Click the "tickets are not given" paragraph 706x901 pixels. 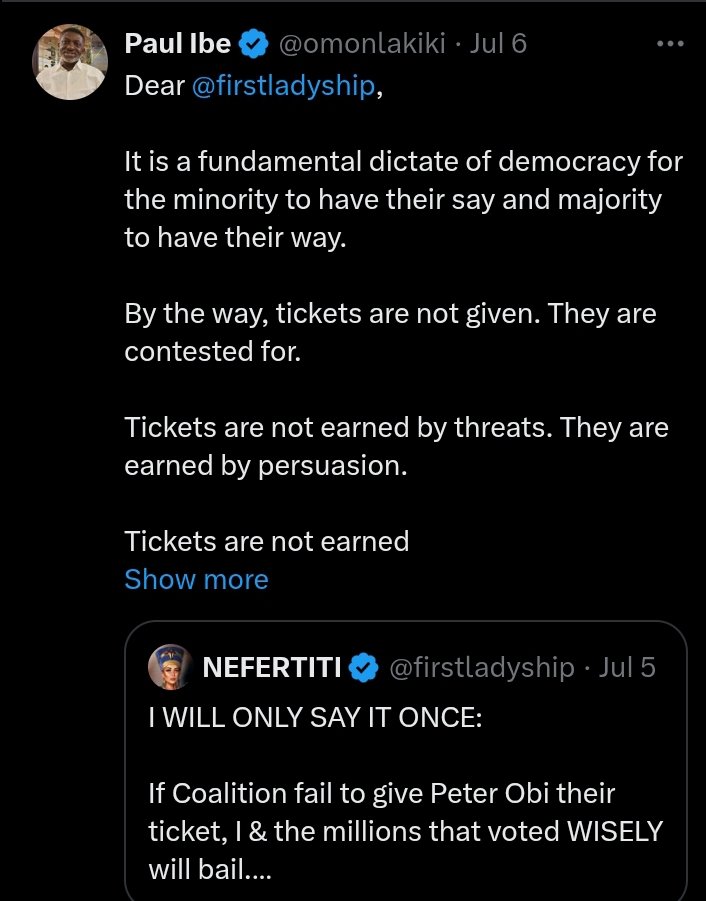click(390, 332)
